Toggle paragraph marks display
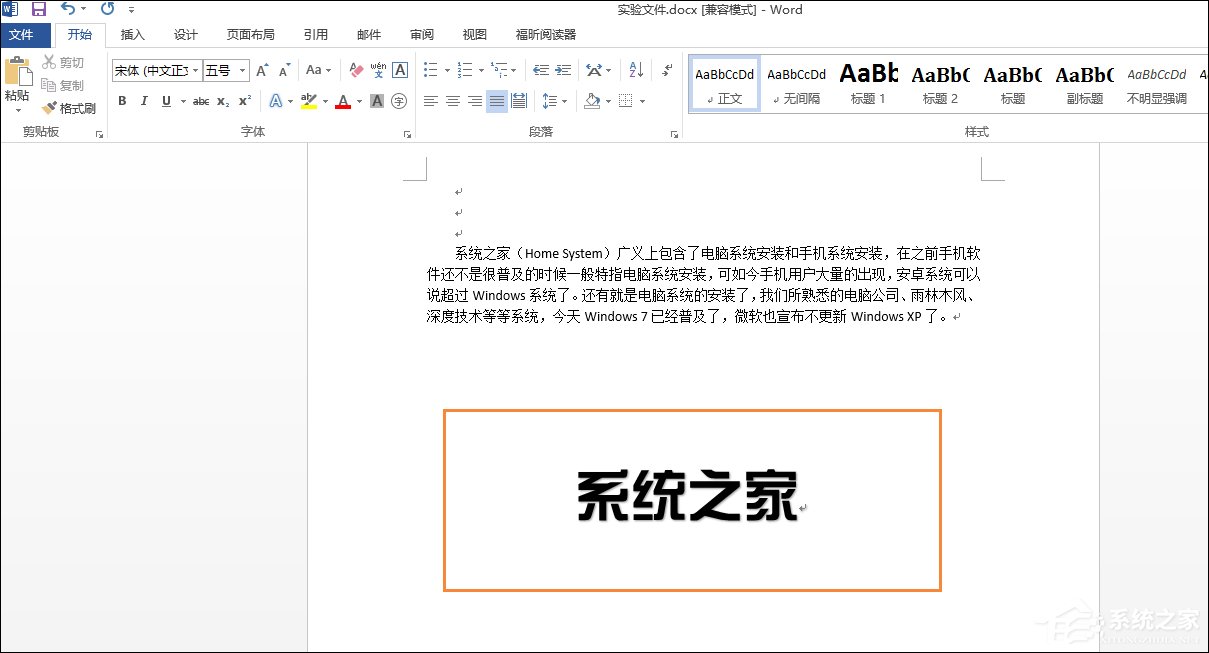The image size is (1209, 653). (x=667, y=70)
